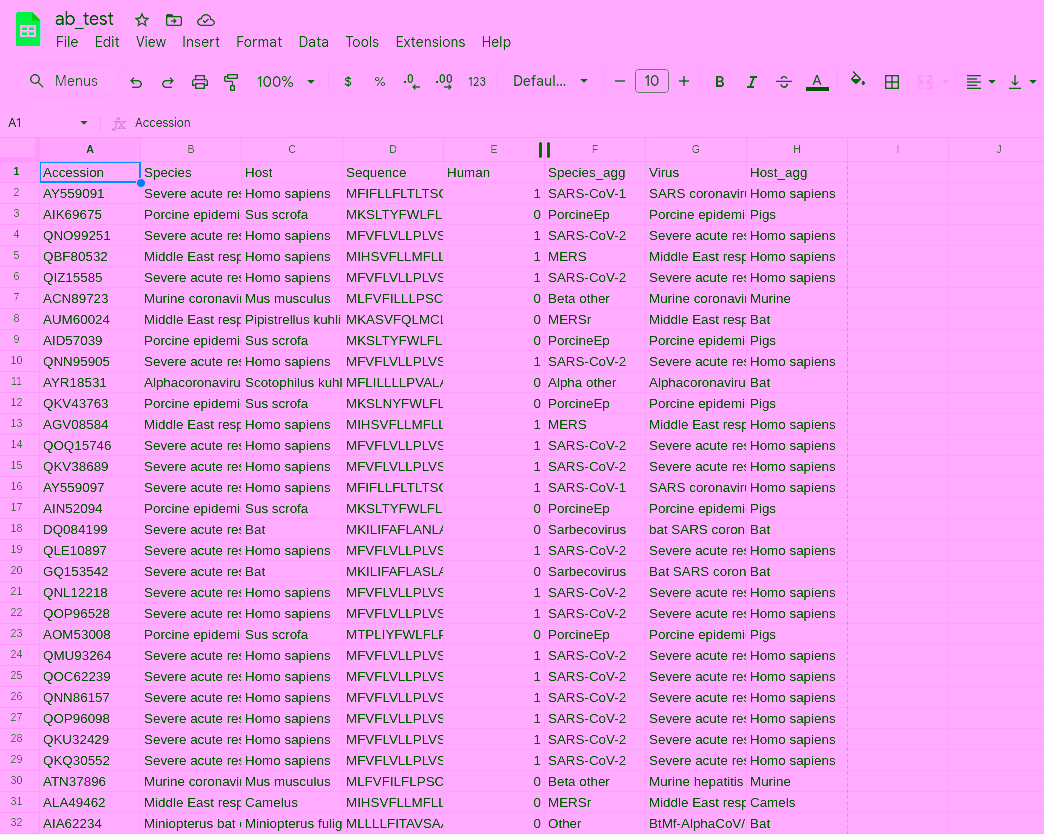Select the paint format tool
The image size is (1044, 834).
coord(232,82)
